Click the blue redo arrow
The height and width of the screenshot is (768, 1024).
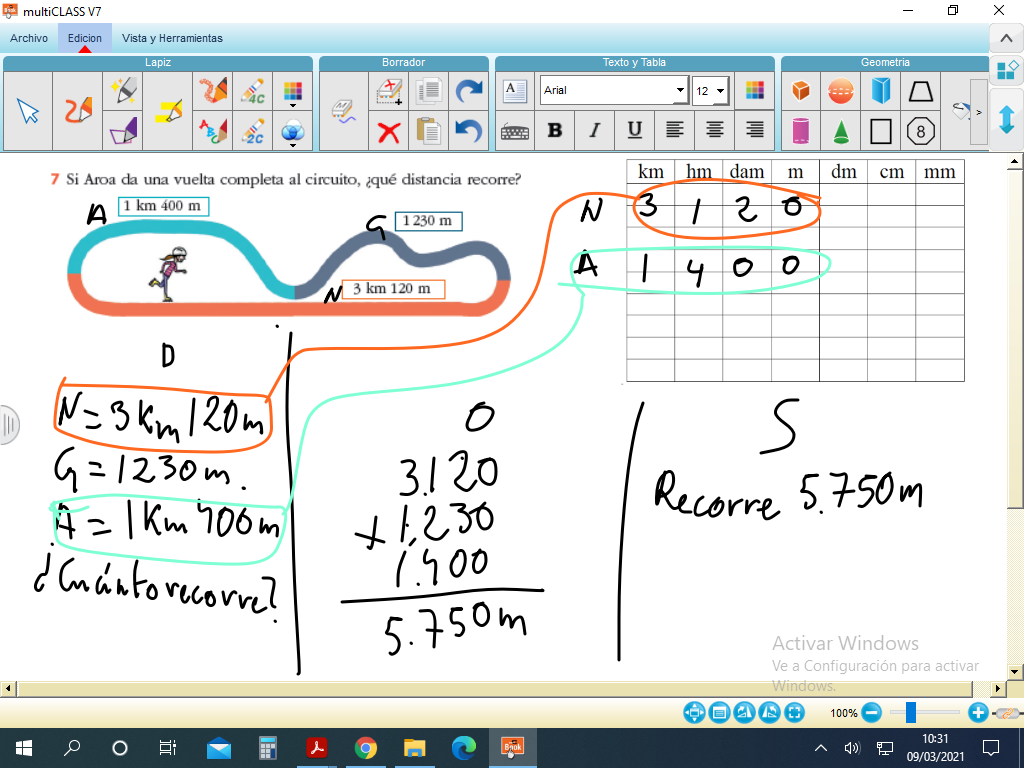click(x=468, y=91)
